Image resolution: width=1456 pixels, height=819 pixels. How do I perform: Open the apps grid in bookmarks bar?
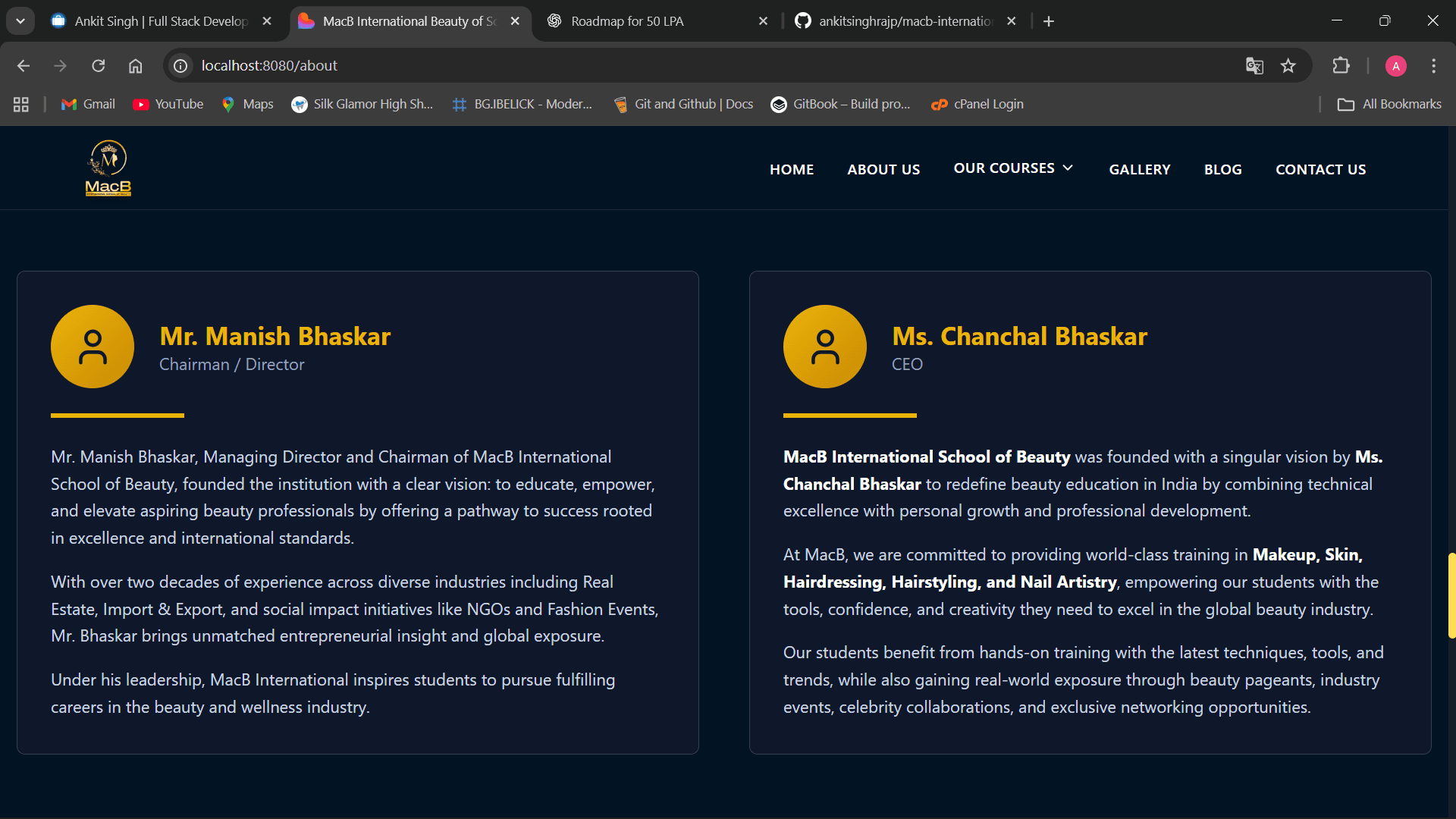[21, 105]
